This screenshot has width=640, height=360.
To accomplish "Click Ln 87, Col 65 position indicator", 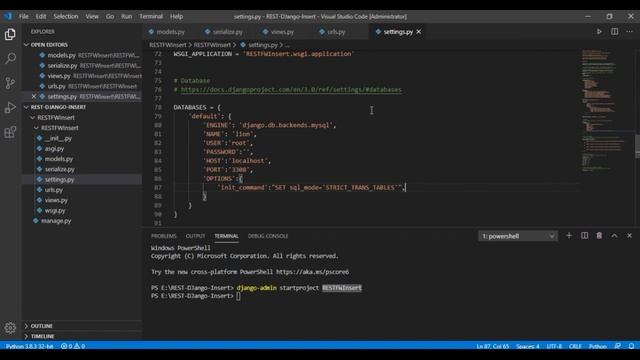I will point(493,346).
